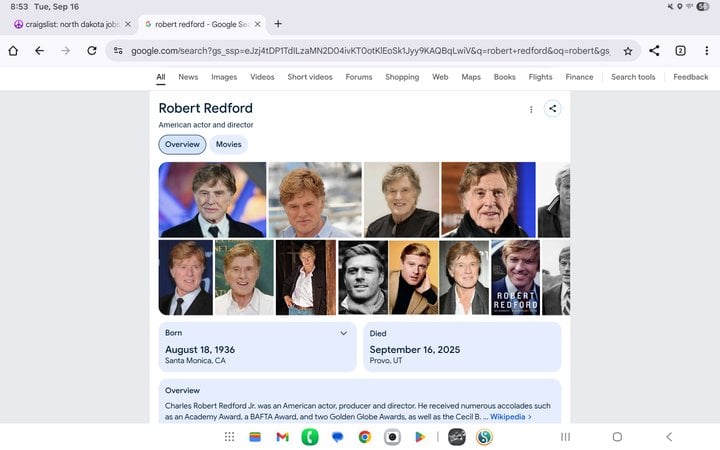
Task: Switch to the Images search tab
Action: [x=224, y=77]
